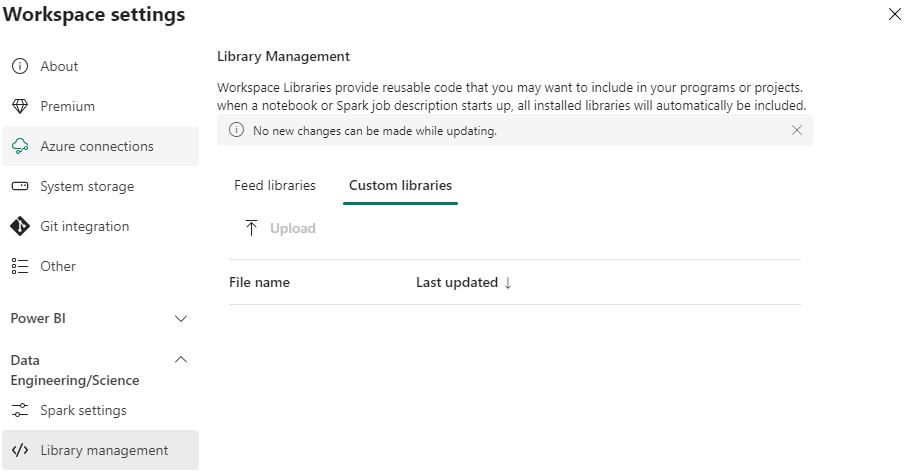Click the info icon in the updating notice
The width and height of the screenshot is (913, 476).
pyautogui.click(x=236, y=130)
